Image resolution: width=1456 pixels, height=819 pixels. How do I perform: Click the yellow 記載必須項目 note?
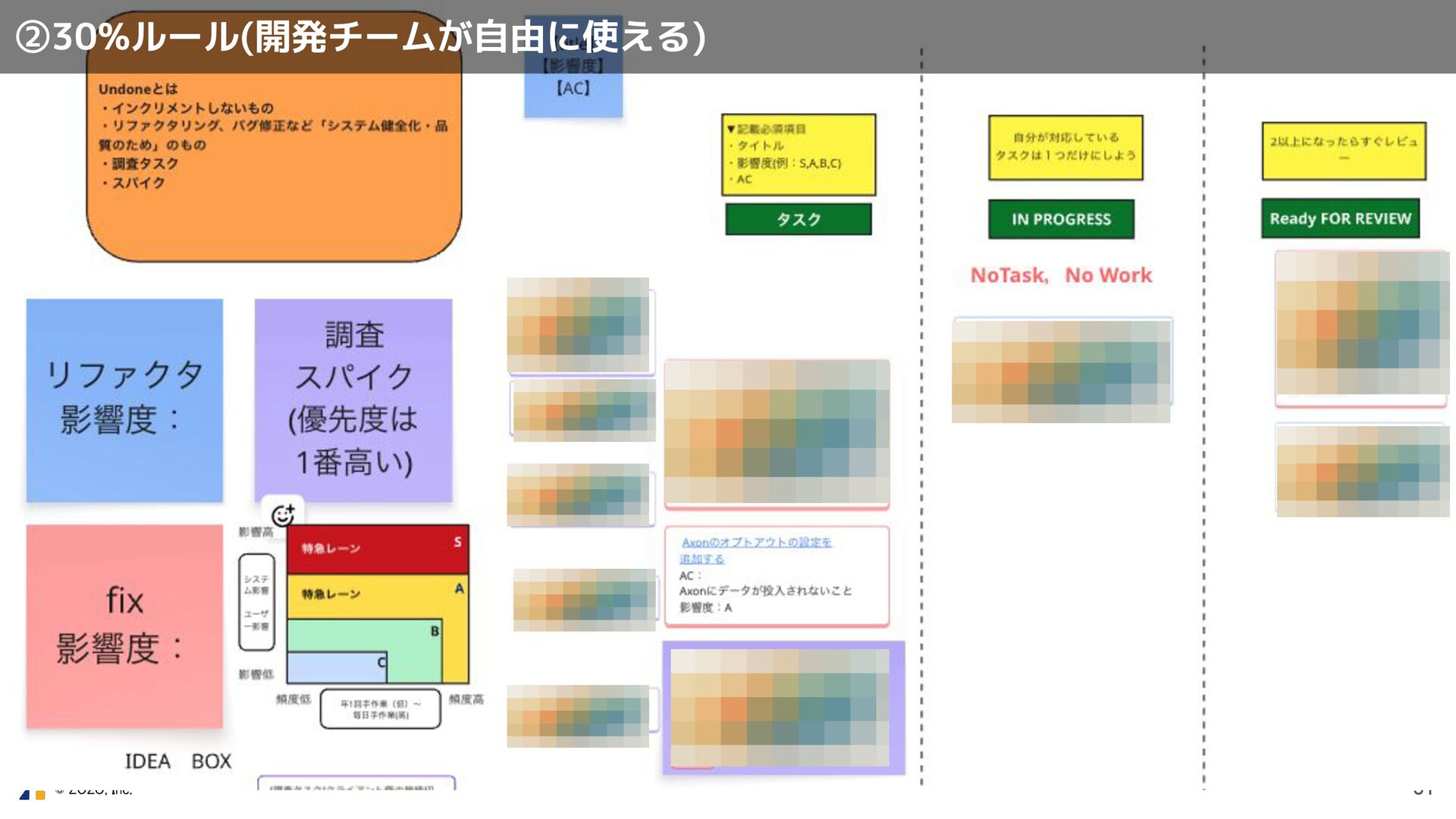coord(798,155)
